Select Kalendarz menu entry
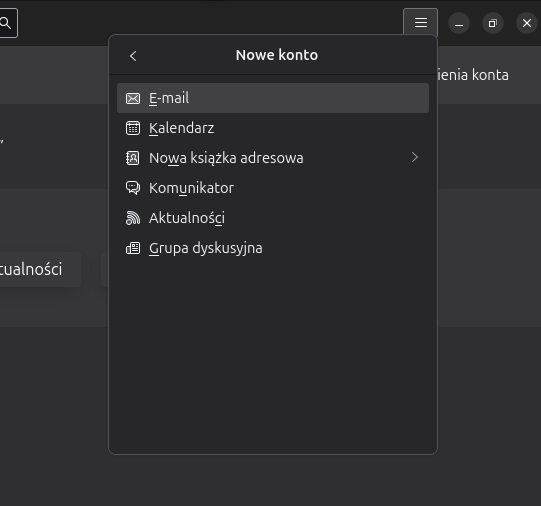Image resolution: width=541 pixels, height=506 pixels. (x=273, y=128)
